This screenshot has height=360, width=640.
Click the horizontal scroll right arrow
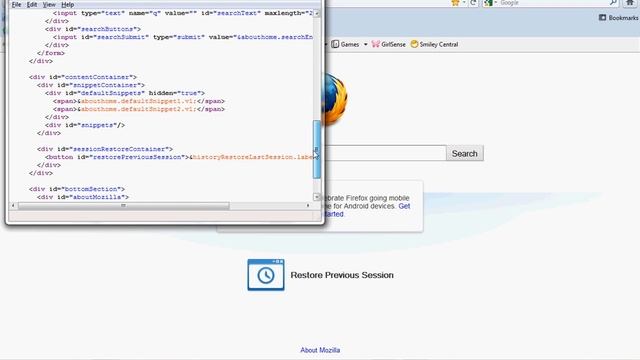click(308, 206)
